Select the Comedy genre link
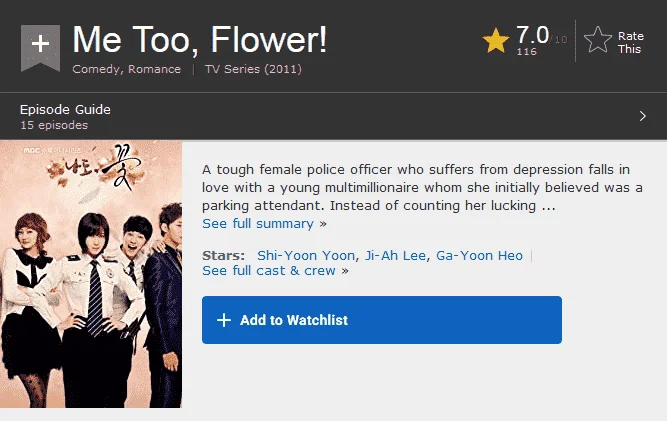 click(x=96, y=69)
